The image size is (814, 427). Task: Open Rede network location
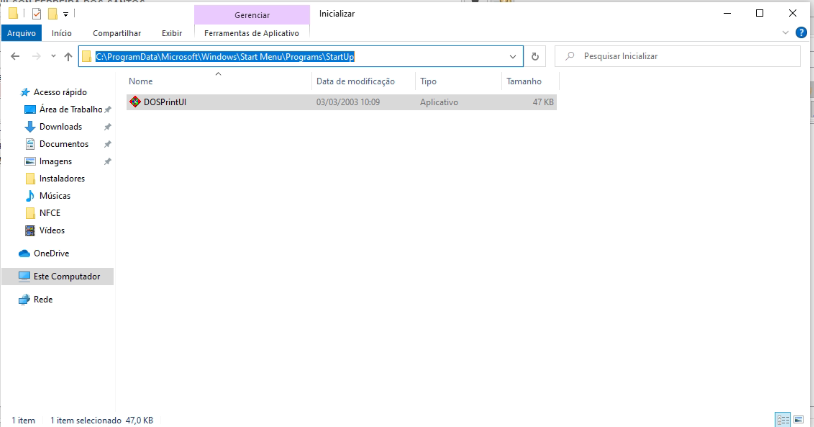click(43, 299)
